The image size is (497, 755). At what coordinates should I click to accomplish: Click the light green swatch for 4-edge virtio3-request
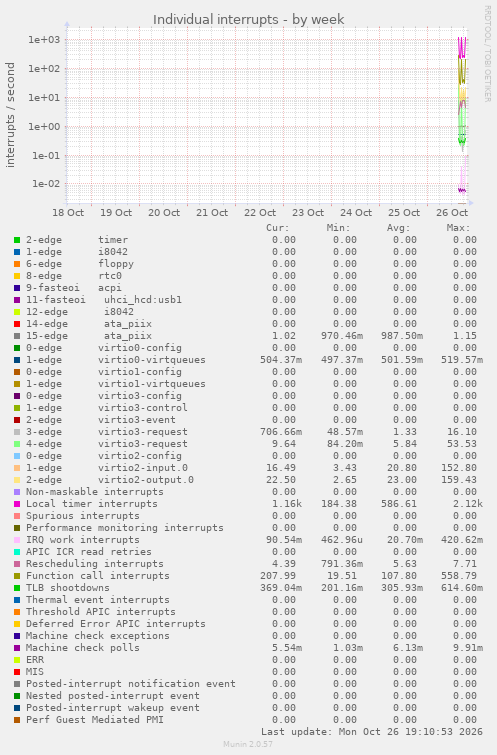17,444
